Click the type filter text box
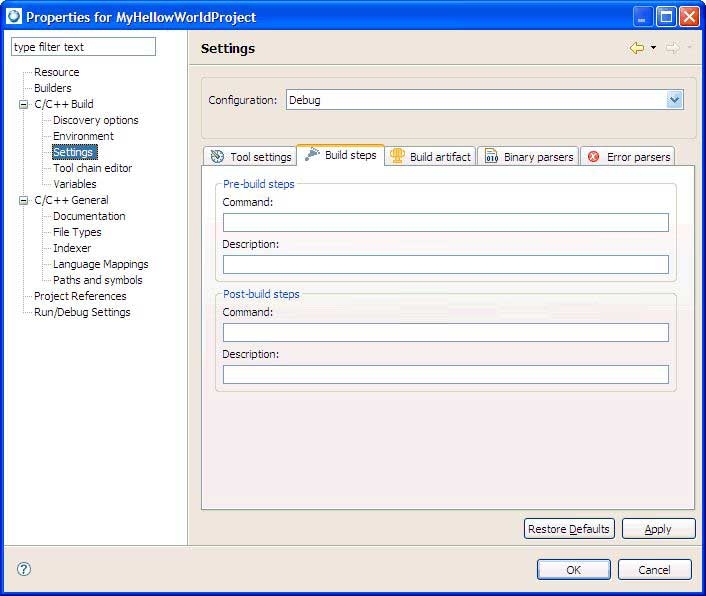 coord(83,47)
